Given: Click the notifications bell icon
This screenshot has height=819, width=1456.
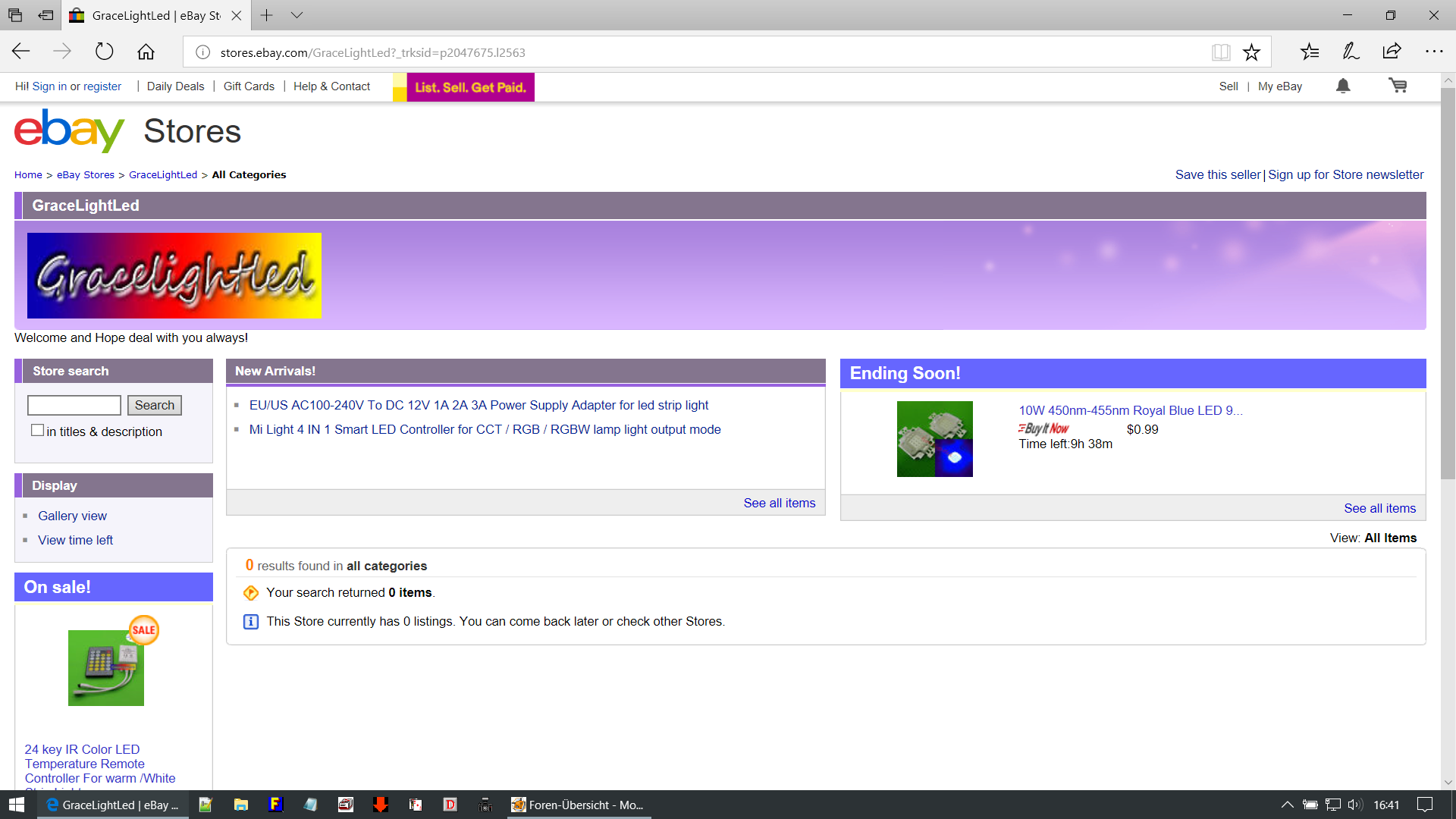Looking at the screenshot, I should click(x=1343, y=86).
